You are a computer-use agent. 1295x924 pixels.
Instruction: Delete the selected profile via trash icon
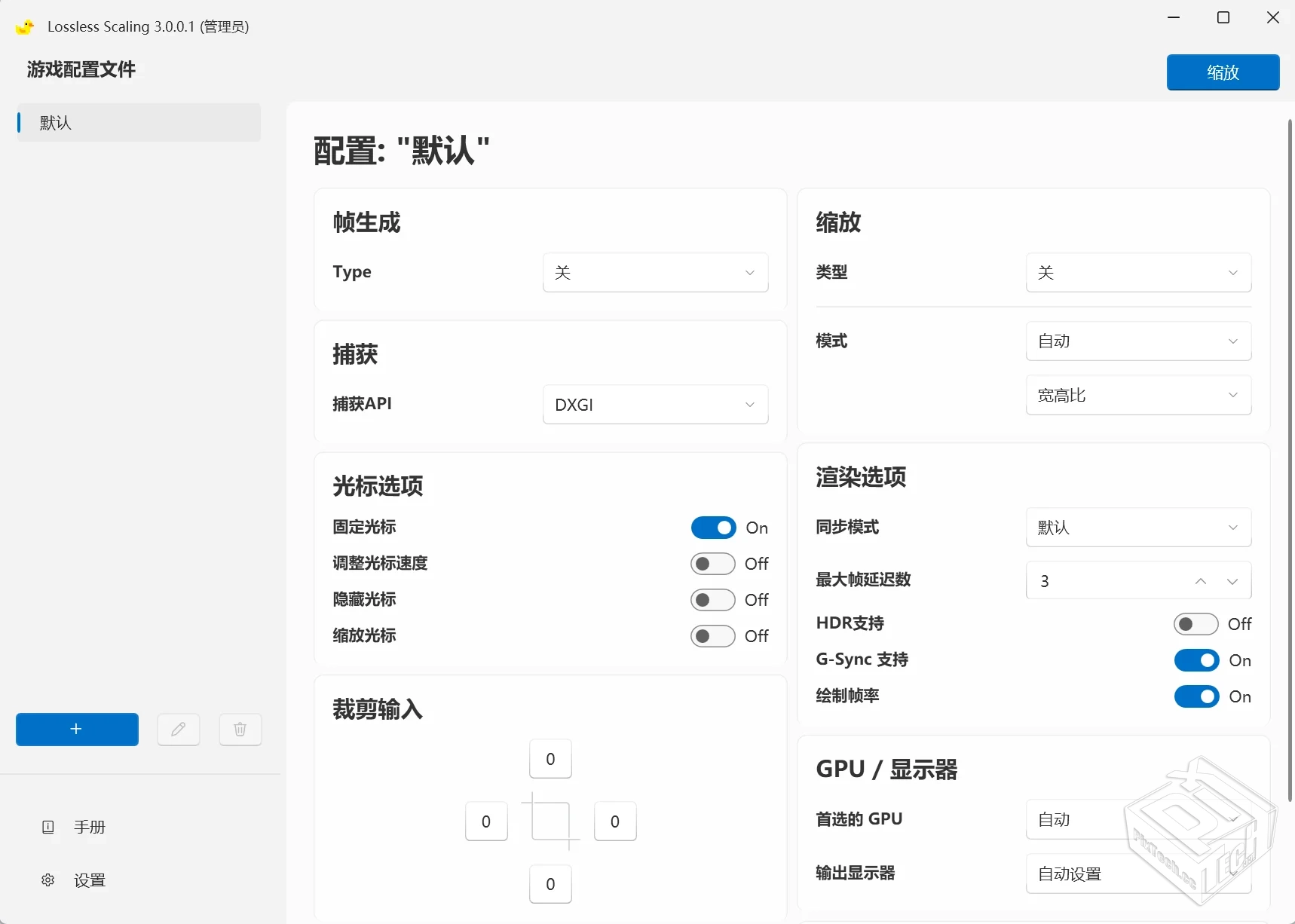[x=239, y=730]
